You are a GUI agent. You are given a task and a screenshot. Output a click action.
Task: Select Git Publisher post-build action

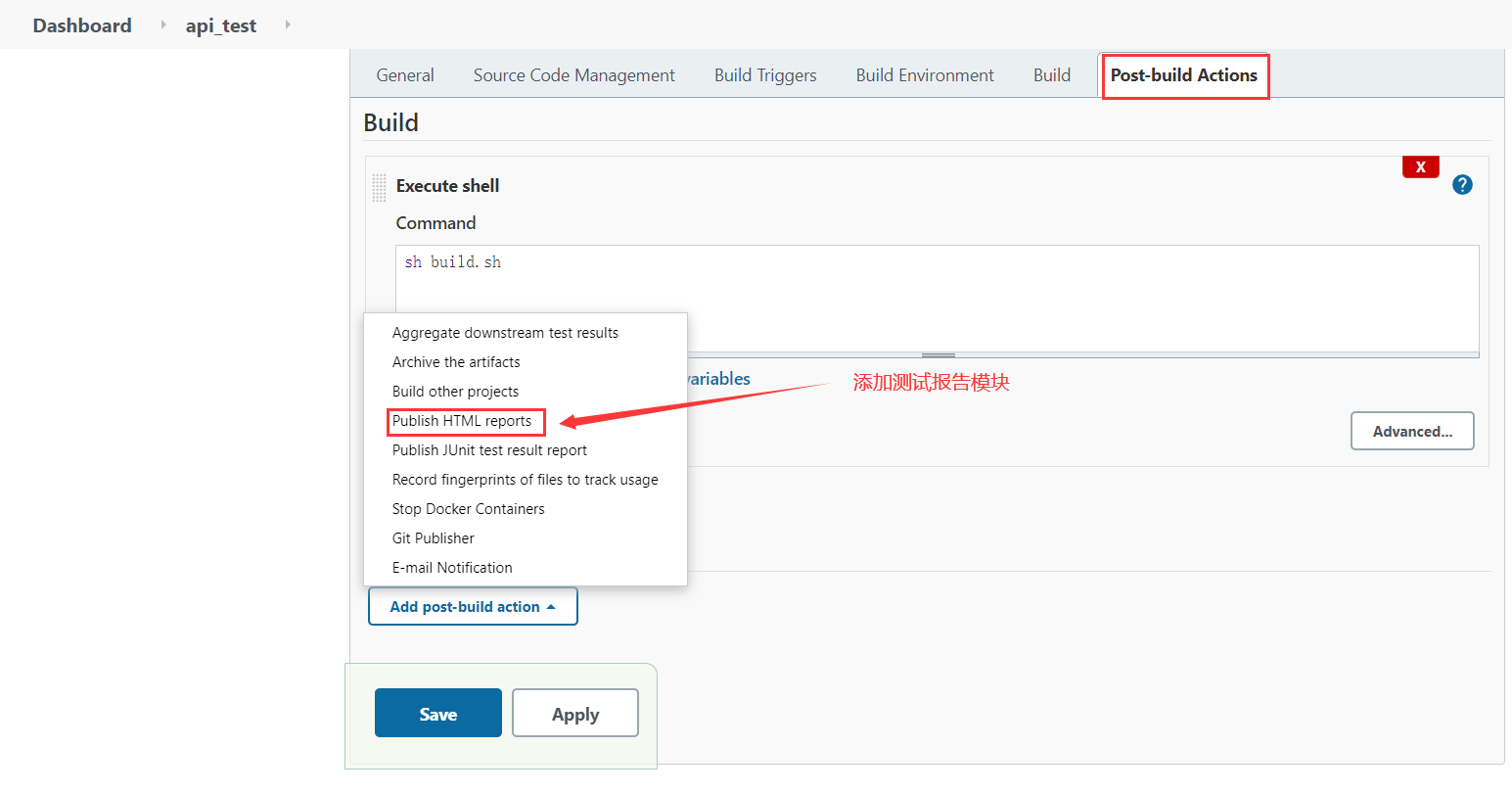433,538
